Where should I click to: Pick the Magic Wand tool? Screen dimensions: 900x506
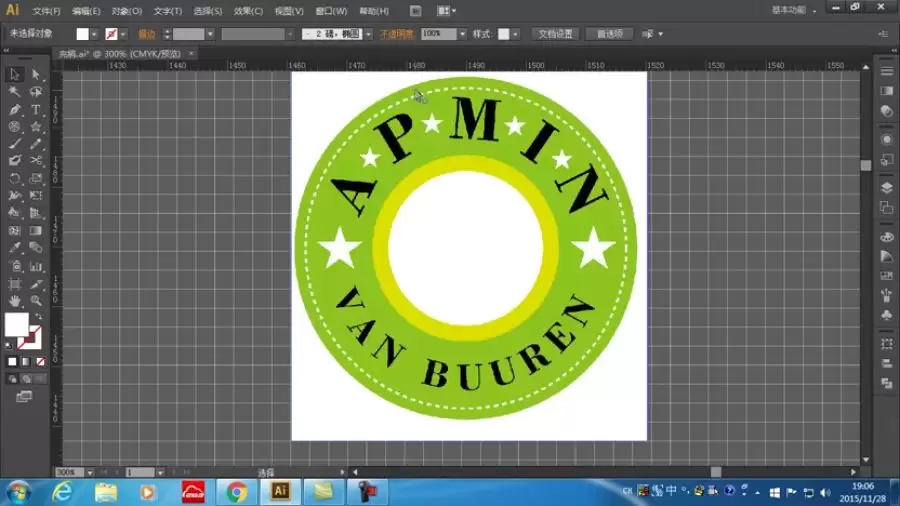pos(14,92)
